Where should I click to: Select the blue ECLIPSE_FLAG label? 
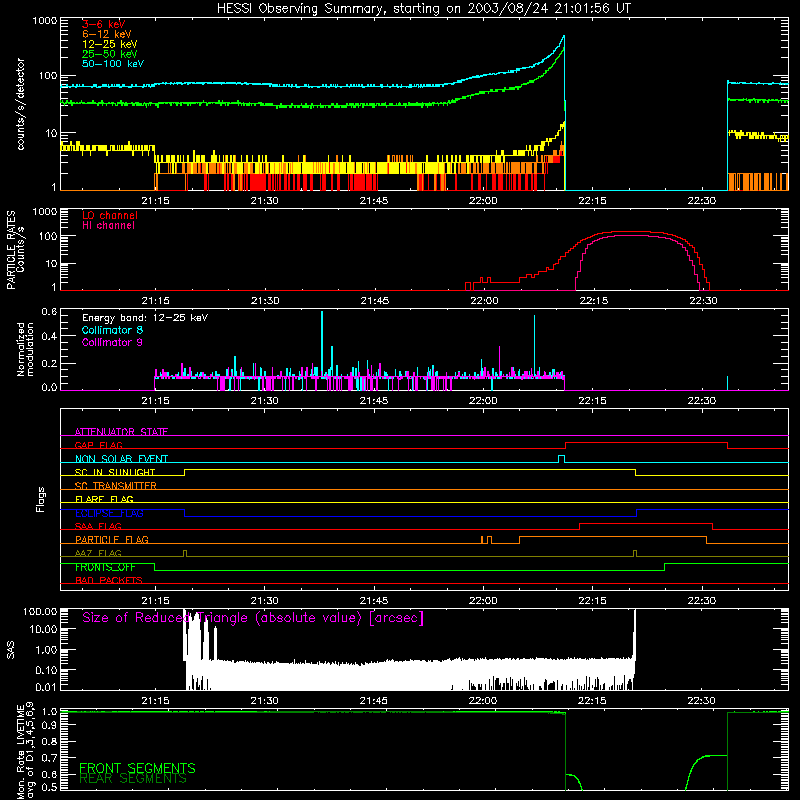click(x=109, y=513)
